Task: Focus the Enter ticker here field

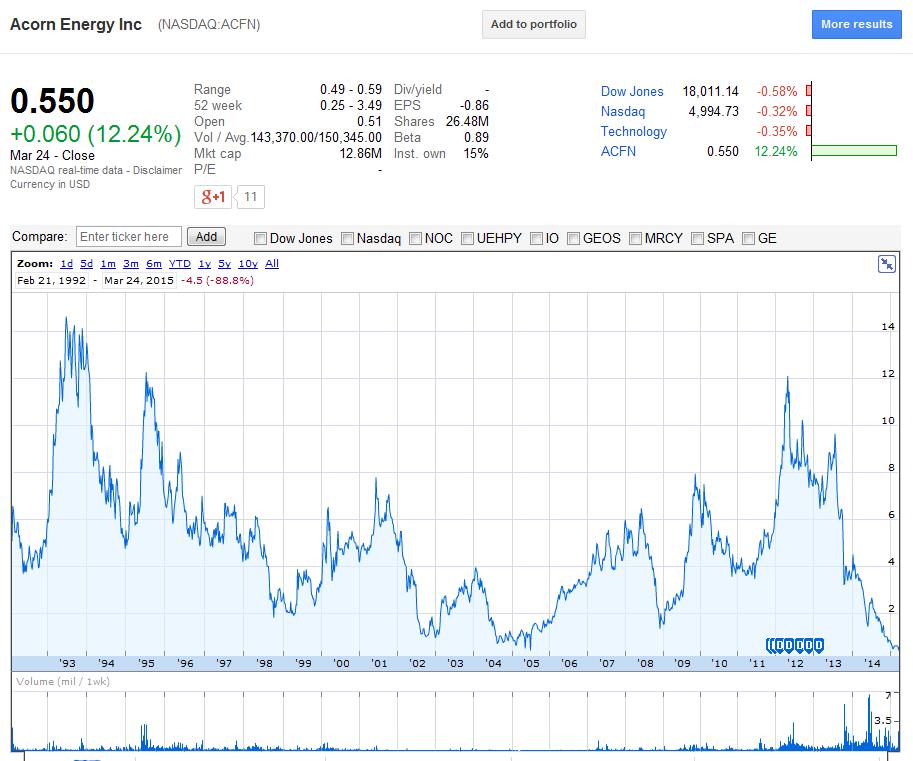Action: click(x=129, y=237)
